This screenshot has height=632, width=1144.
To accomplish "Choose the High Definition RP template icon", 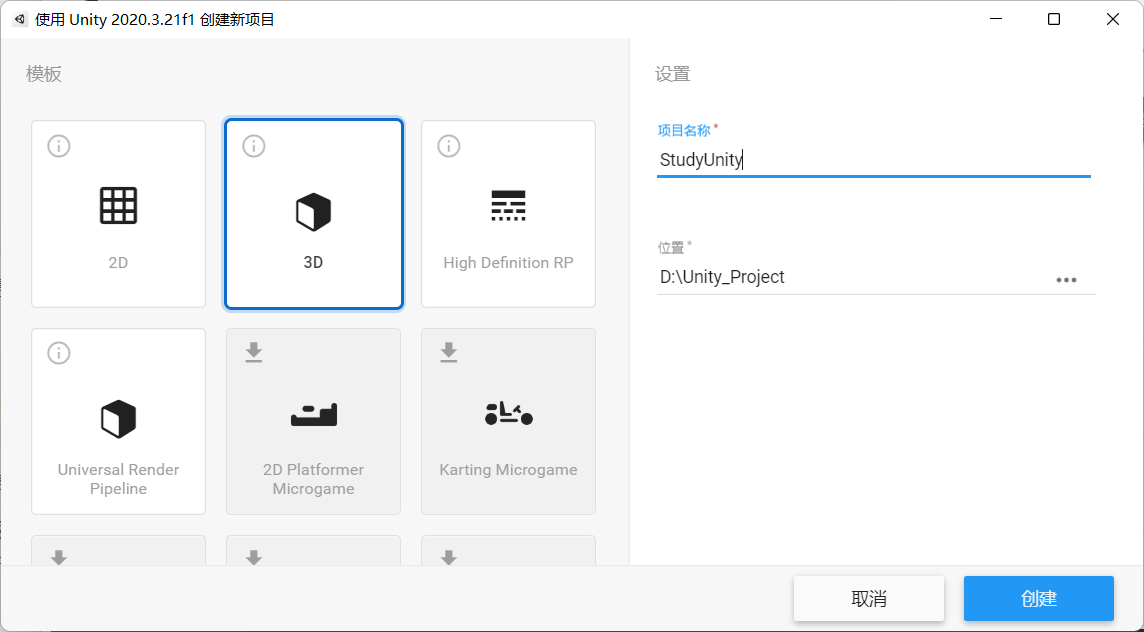I will coord(509,205).
